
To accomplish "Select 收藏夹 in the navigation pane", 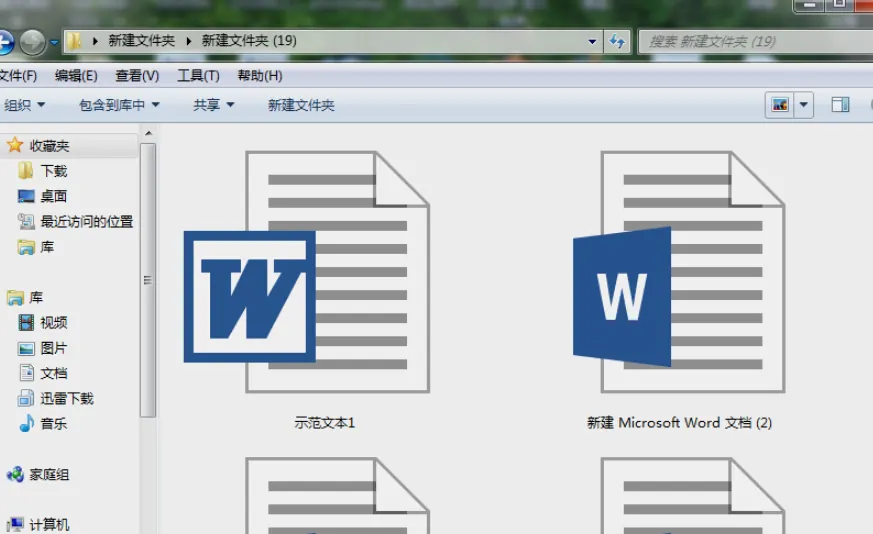I will pyautogui.click(x=50, y=146).
